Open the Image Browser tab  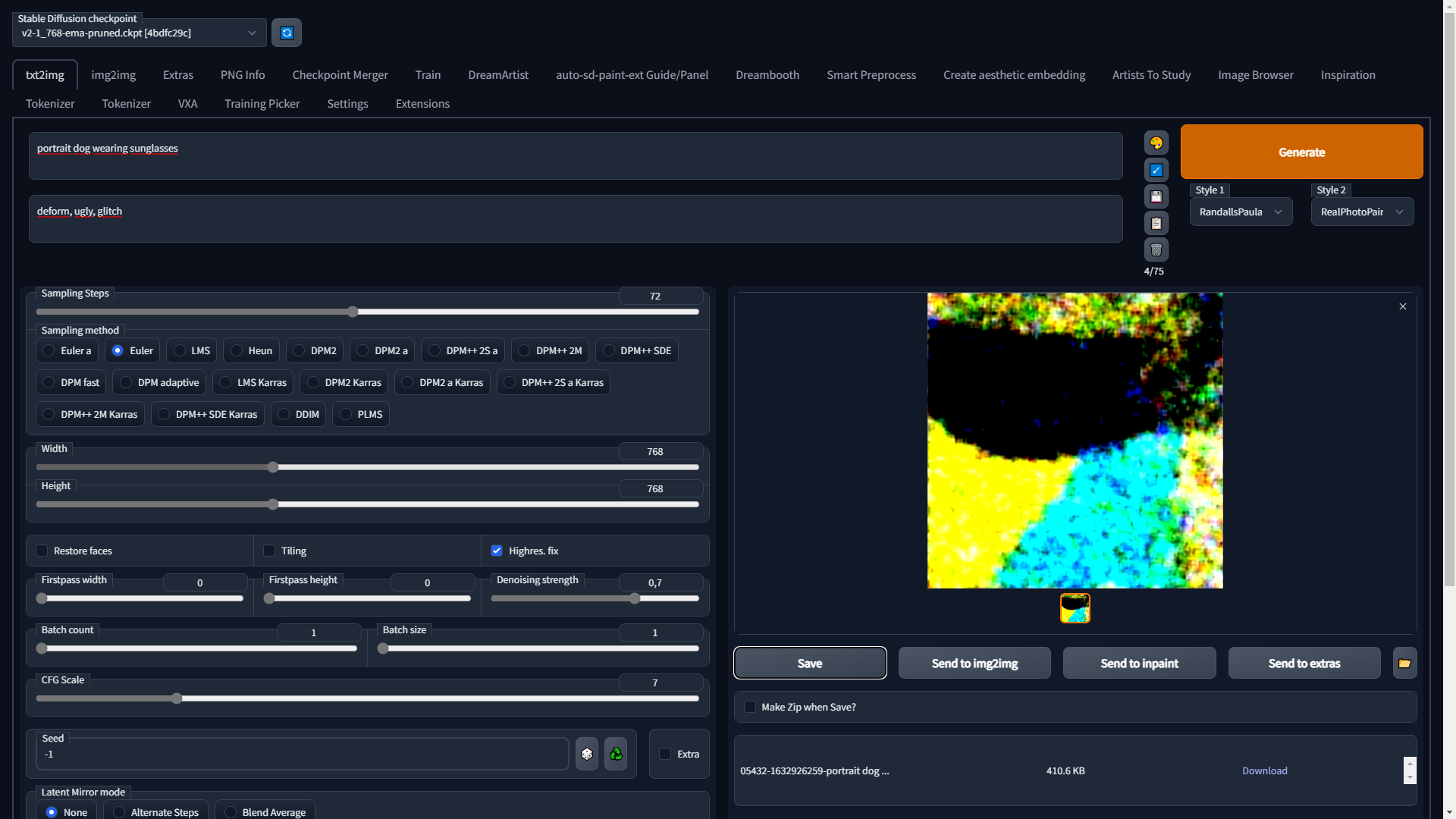point(1255,74)
